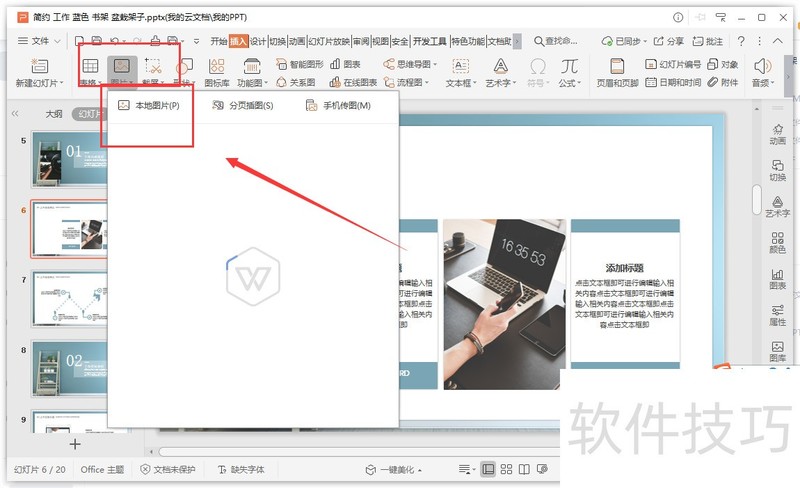The image size is (800, 488).
Task: Open Animation (动画) in right sidebar
Action: (x=778, y=134)
